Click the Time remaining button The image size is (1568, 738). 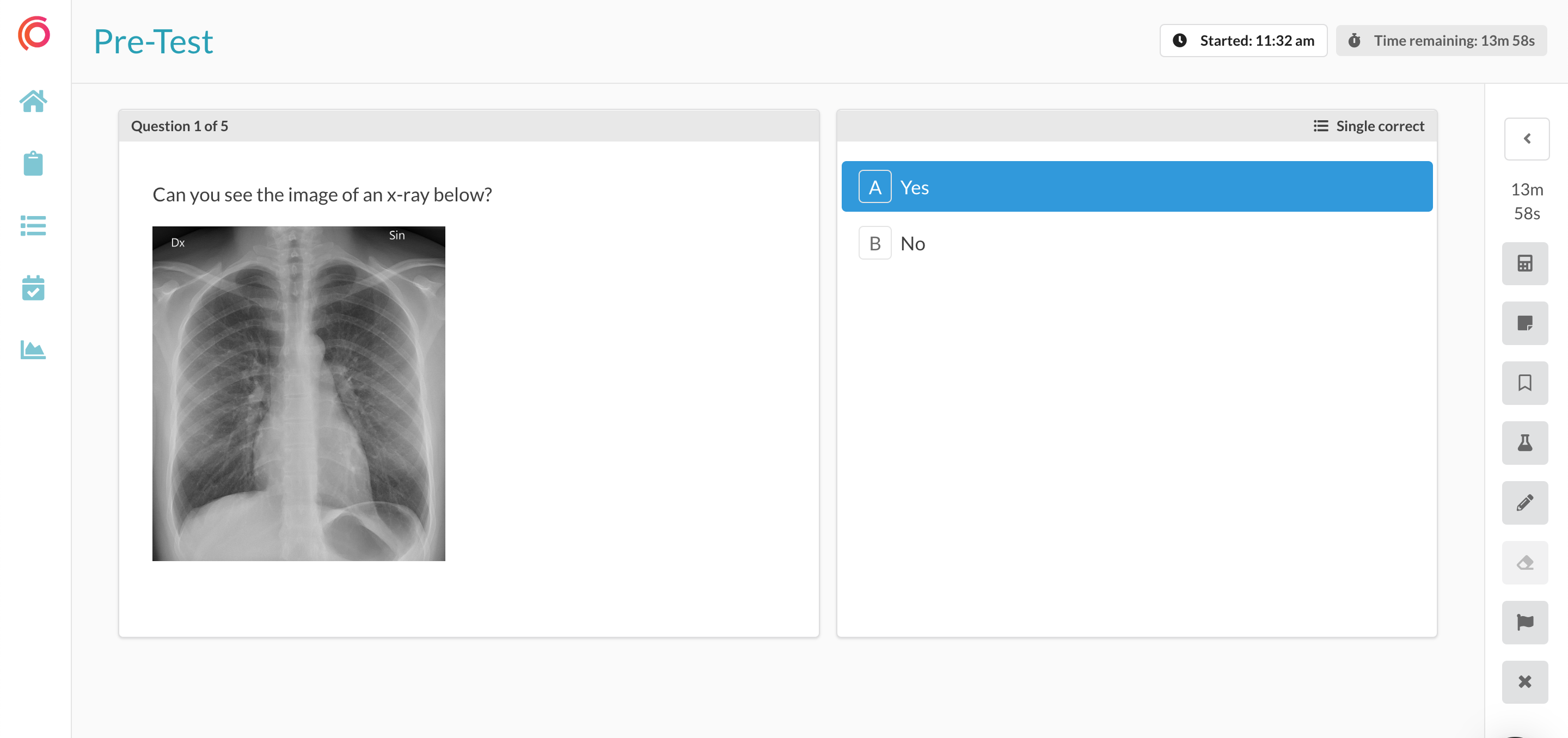click(1441, 41)
